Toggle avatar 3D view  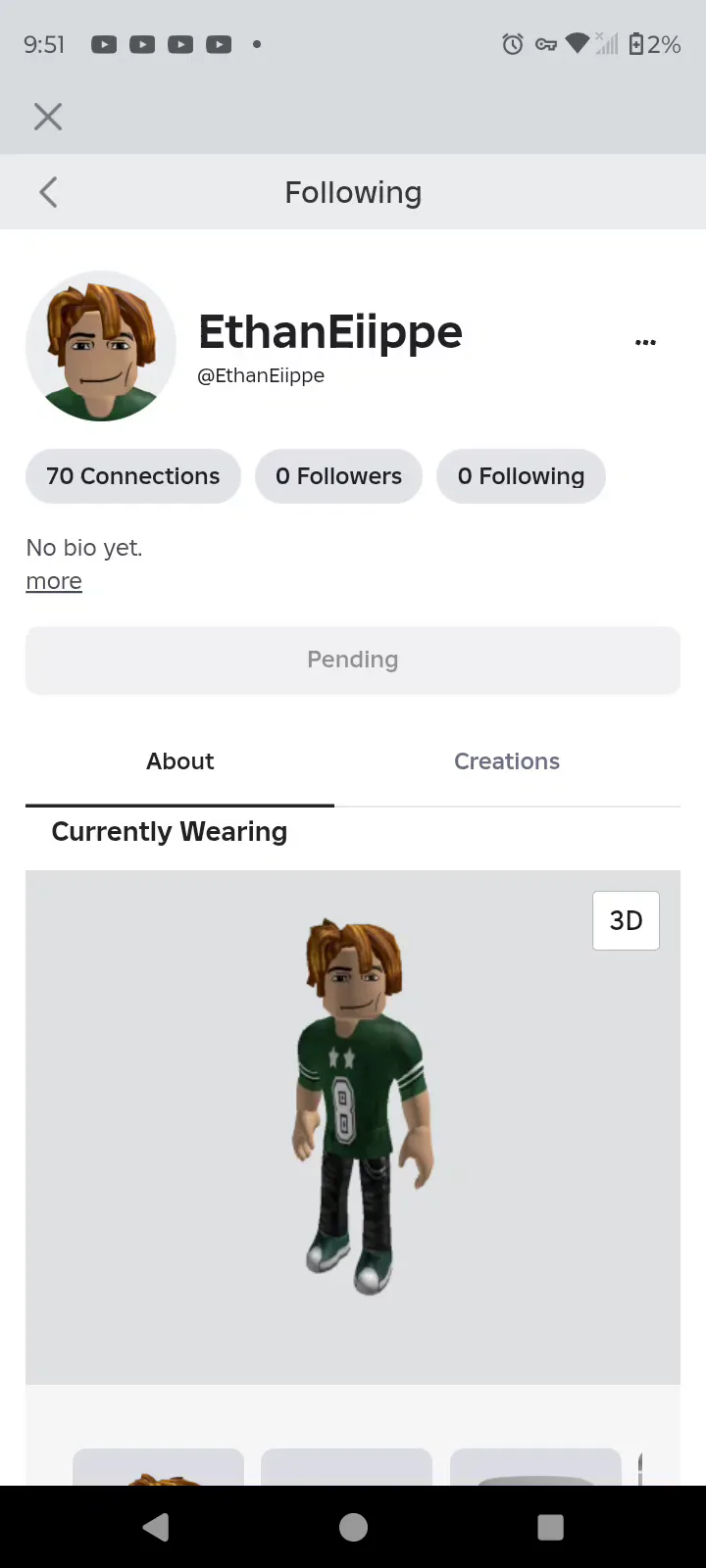pos(626,920)
